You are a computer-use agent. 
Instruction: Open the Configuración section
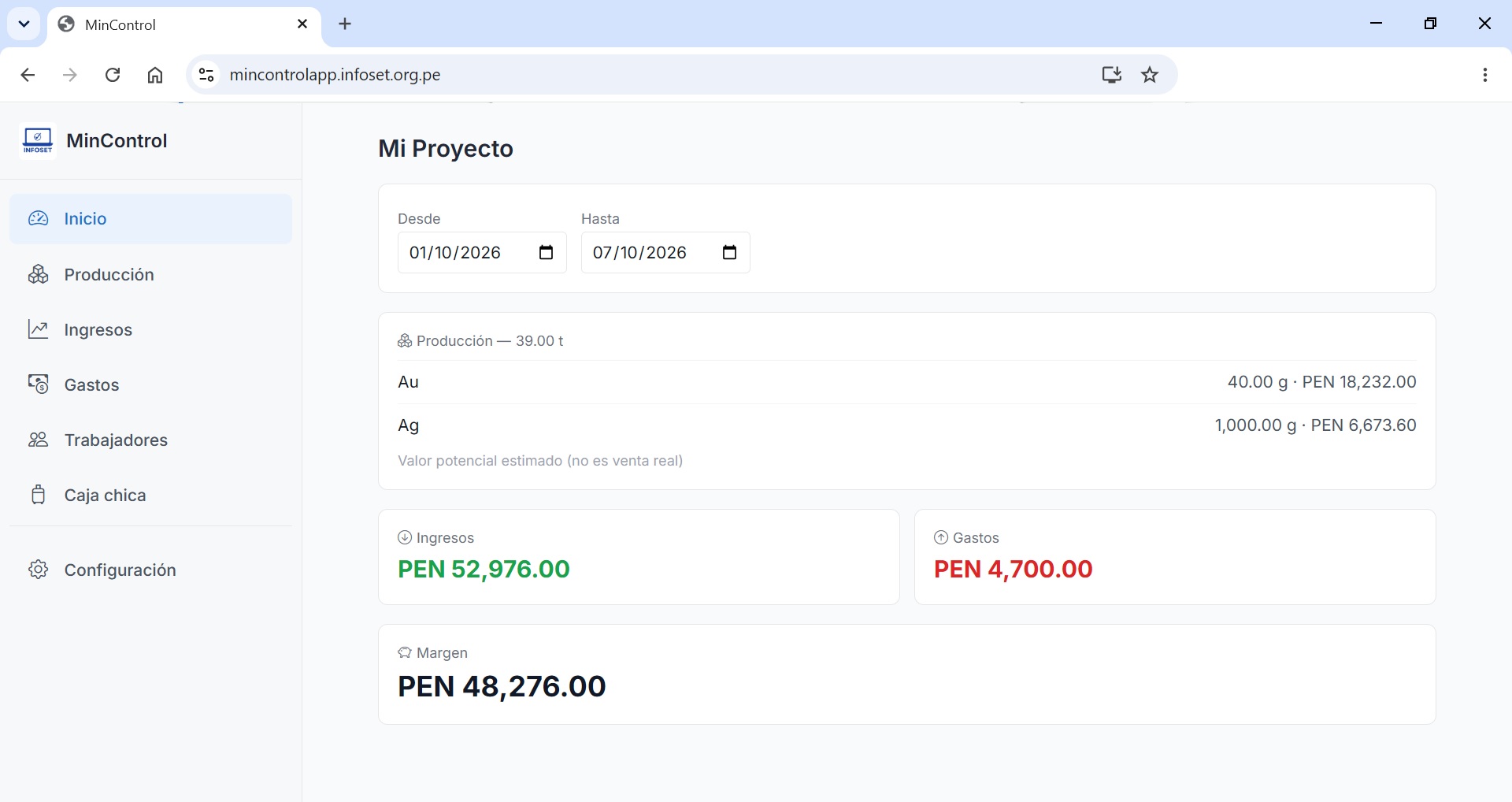click(x=150, y=570)
